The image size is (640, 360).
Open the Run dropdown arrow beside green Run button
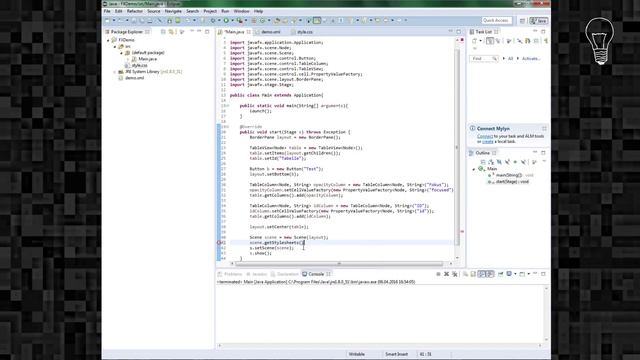[232, 20]
